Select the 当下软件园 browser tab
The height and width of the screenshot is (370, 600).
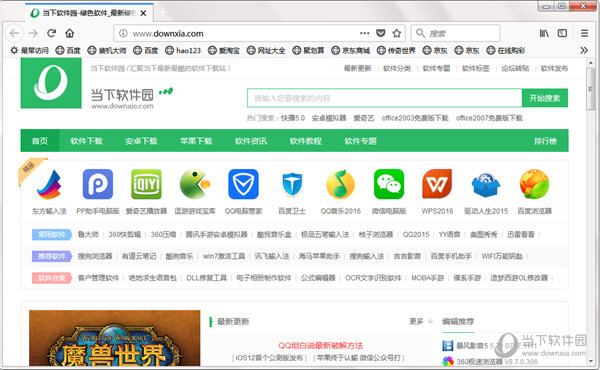coord(89,13)
